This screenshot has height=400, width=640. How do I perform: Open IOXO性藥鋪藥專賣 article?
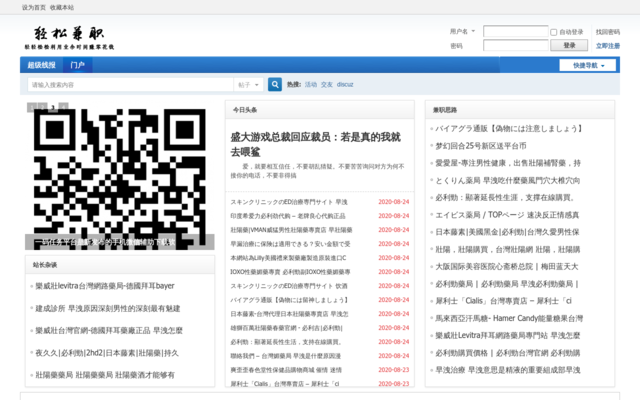290,272
